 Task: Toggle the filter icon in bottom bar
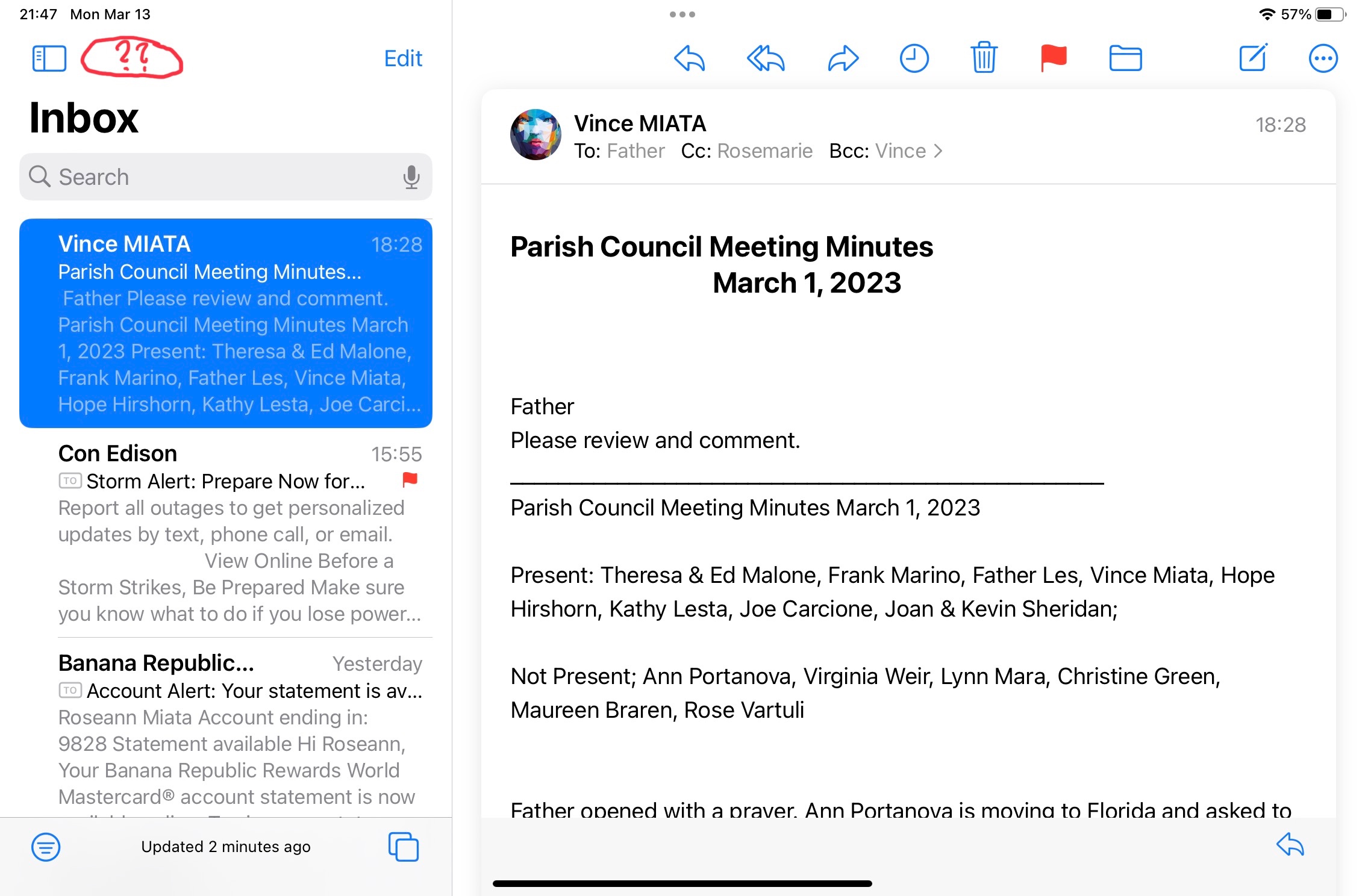click(x=46, y=847)
